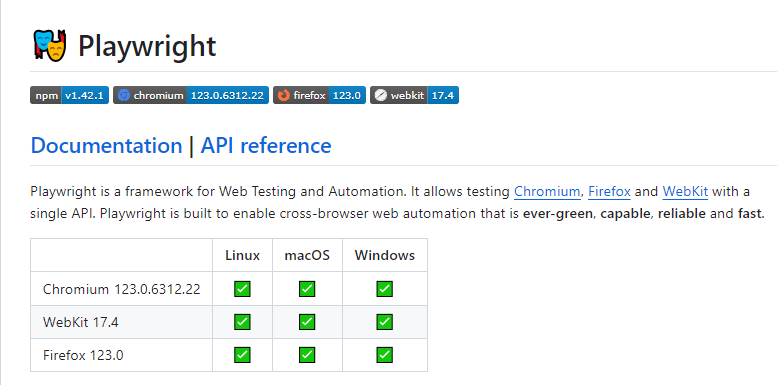Click the Chromium macOS green checkmark
This screenshot has width=781, height=385.
click(307, 289)
